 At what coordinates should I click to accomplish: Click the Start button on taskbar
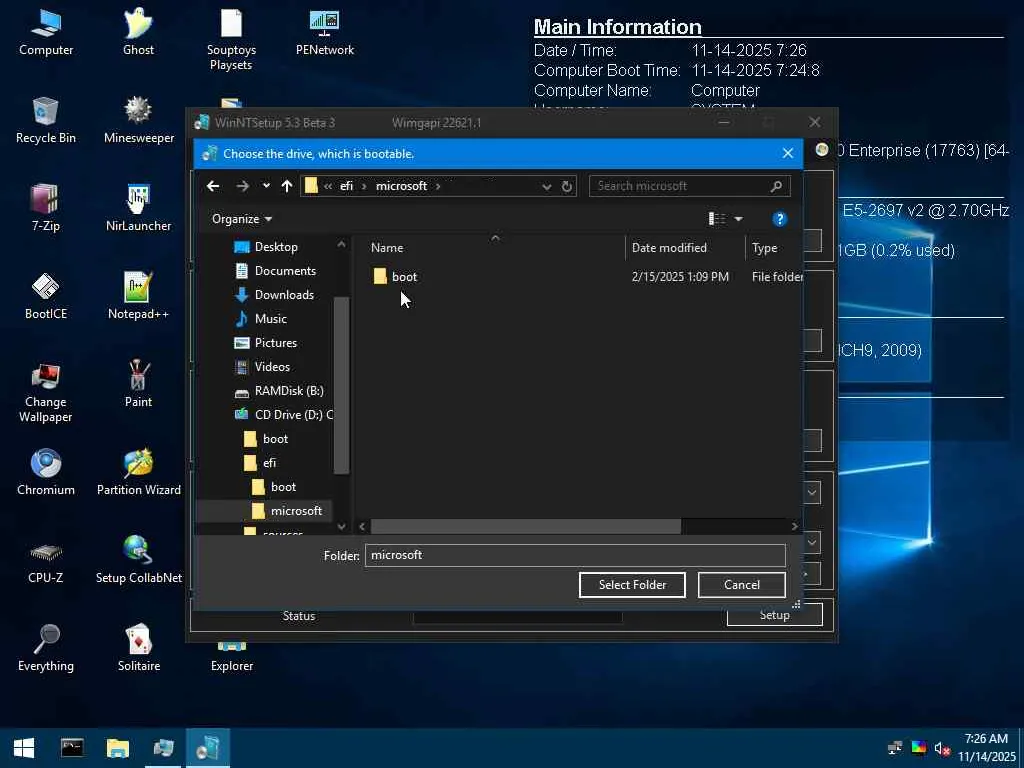23,748
